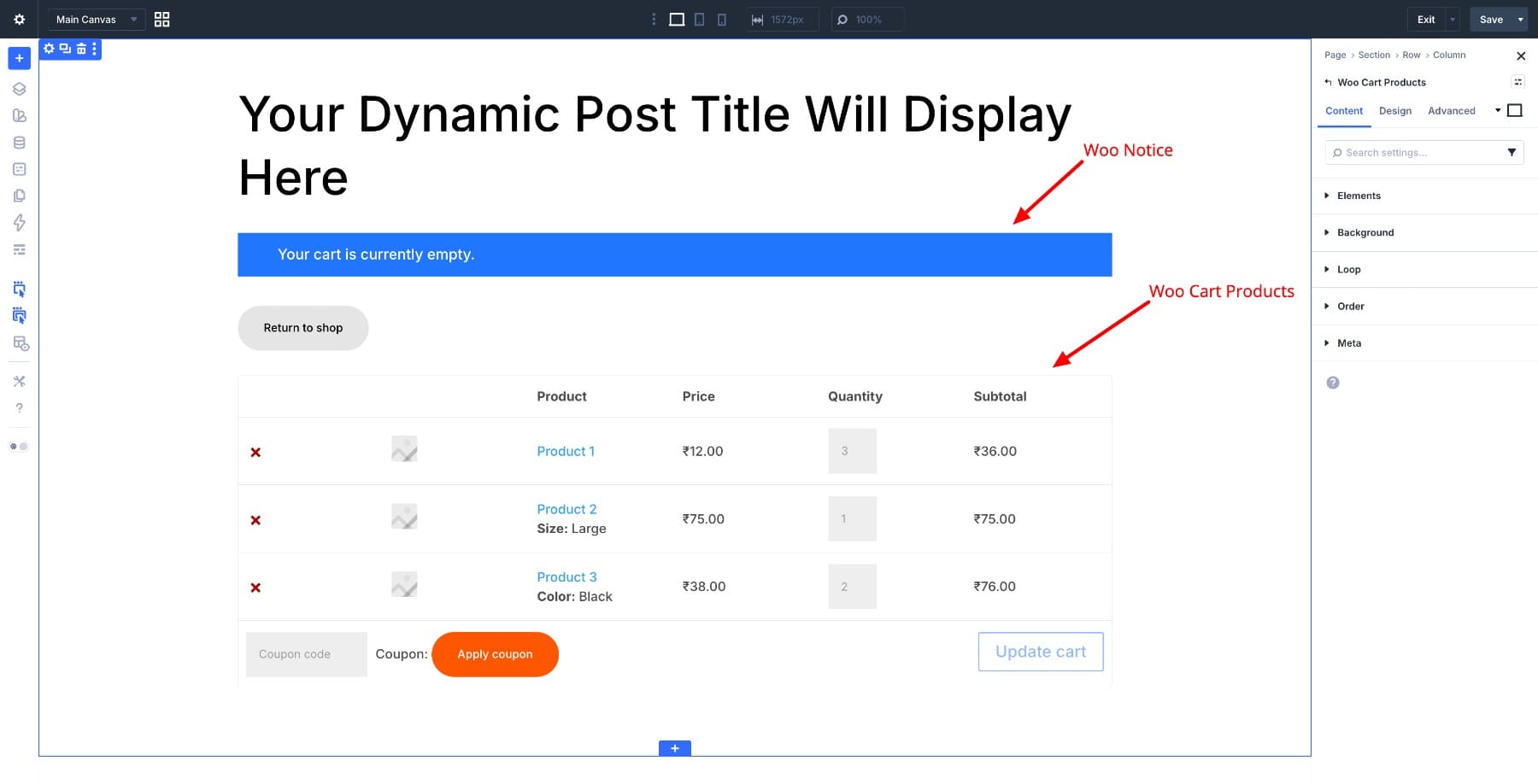Viewport: 1538px width, 784px height.
Task: Expand the Elements settings group
Action: tap(1359, 196)
